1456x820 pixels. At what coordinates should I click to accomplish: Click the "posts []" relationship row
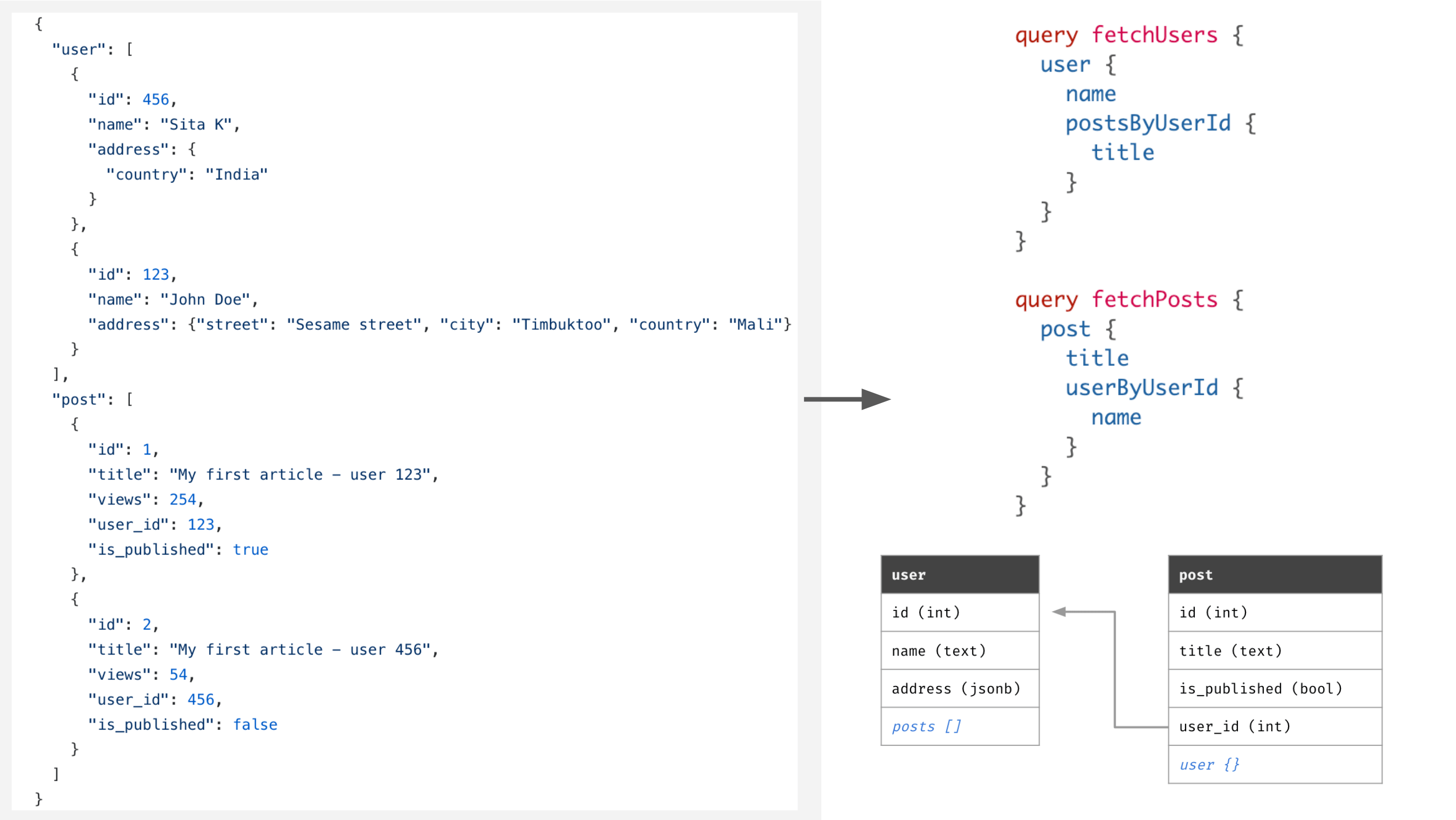[960, 726]
